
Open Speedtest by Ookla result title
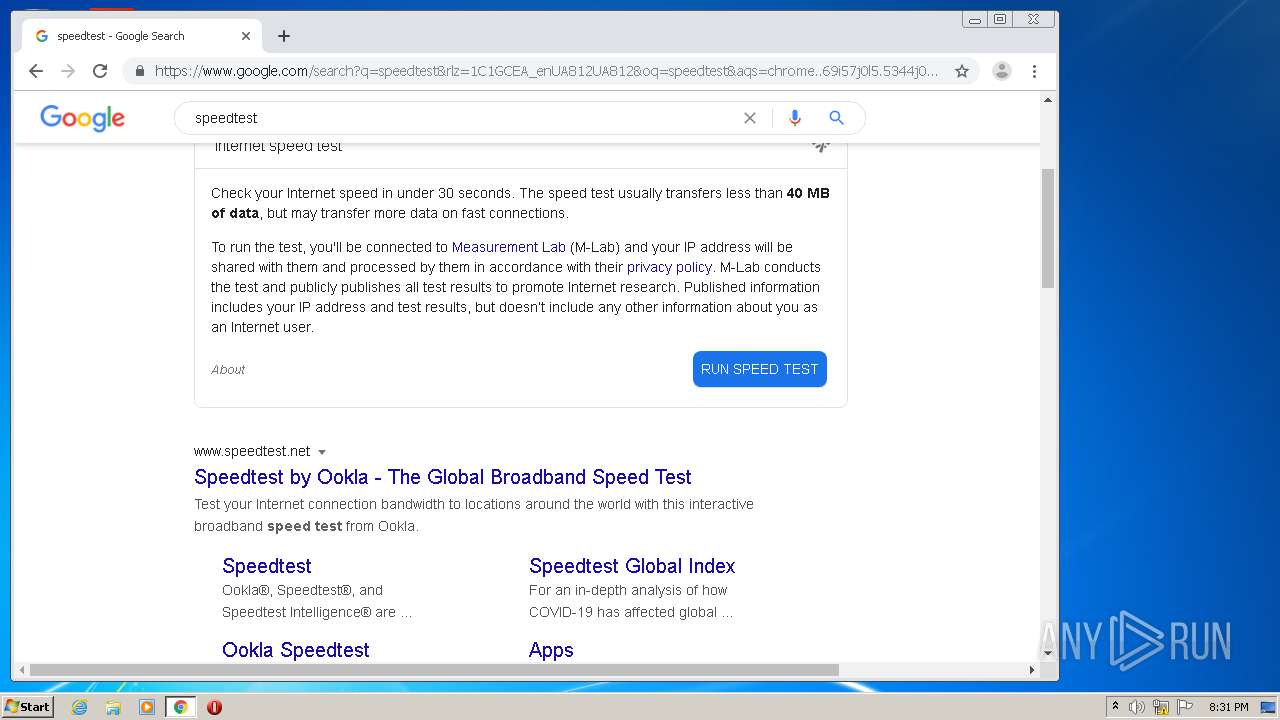click(x=443, y=477)
